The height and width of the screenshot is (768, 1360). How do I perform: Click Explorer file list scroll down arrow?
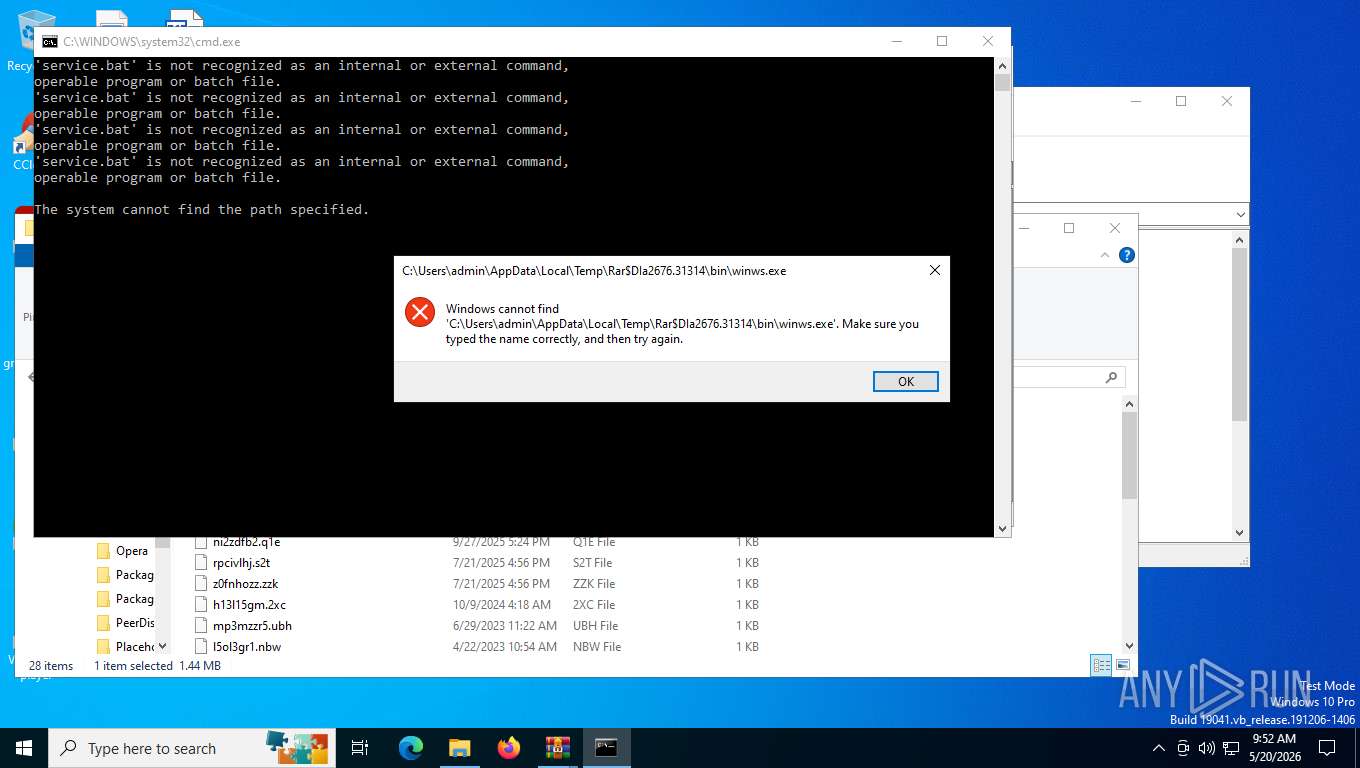1130,646
